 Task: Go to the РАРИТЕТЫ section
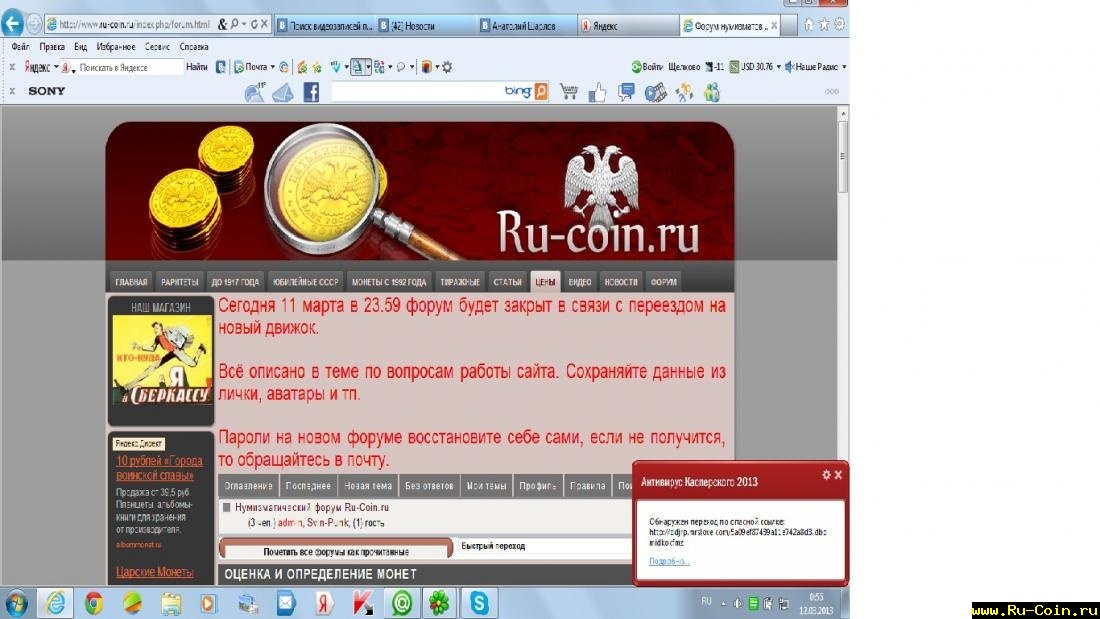coord(180,282)
